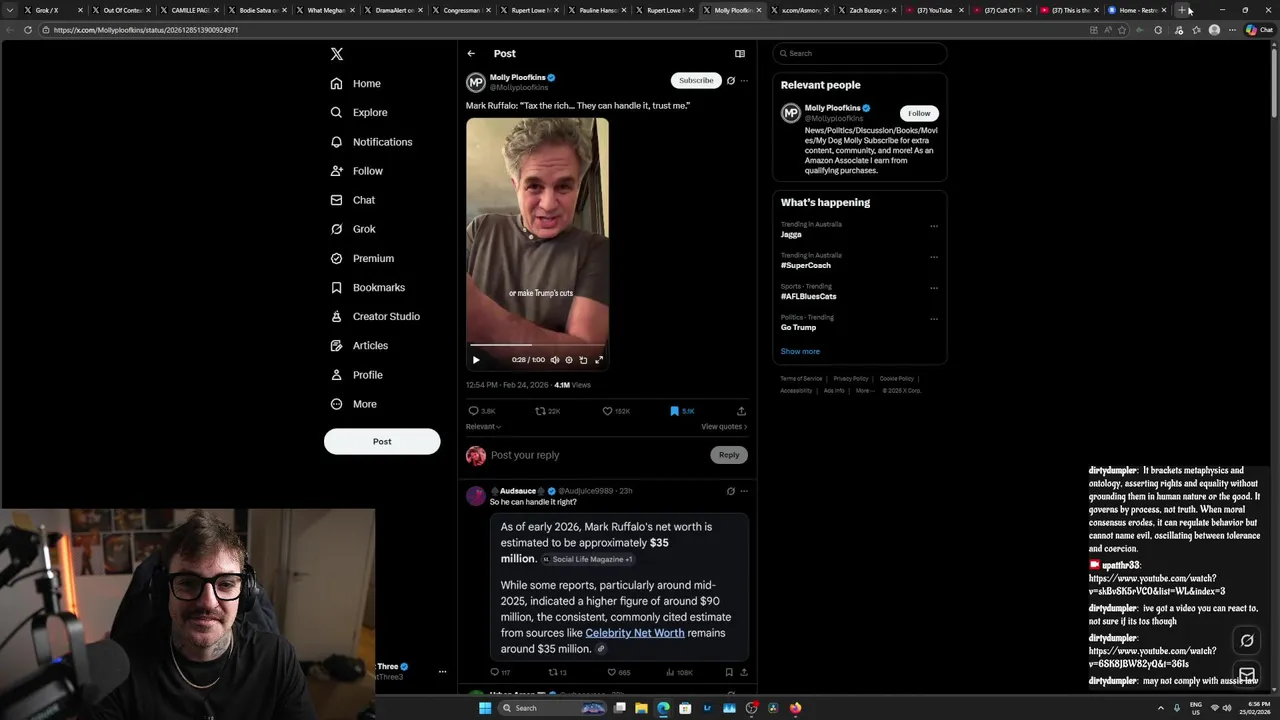Viewport: 1280px width, 720px height.
Task: Go back using the Post arrow
Action: point(471,54)
